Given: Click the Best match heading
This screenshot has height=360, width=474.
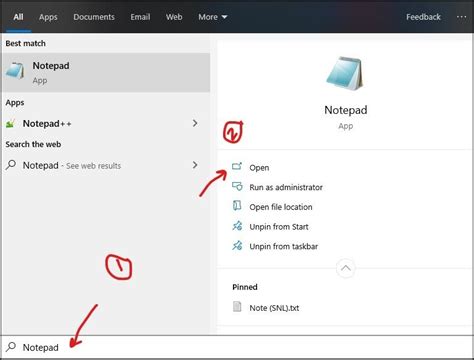Looking at the screenshot, I should point(25,43).
